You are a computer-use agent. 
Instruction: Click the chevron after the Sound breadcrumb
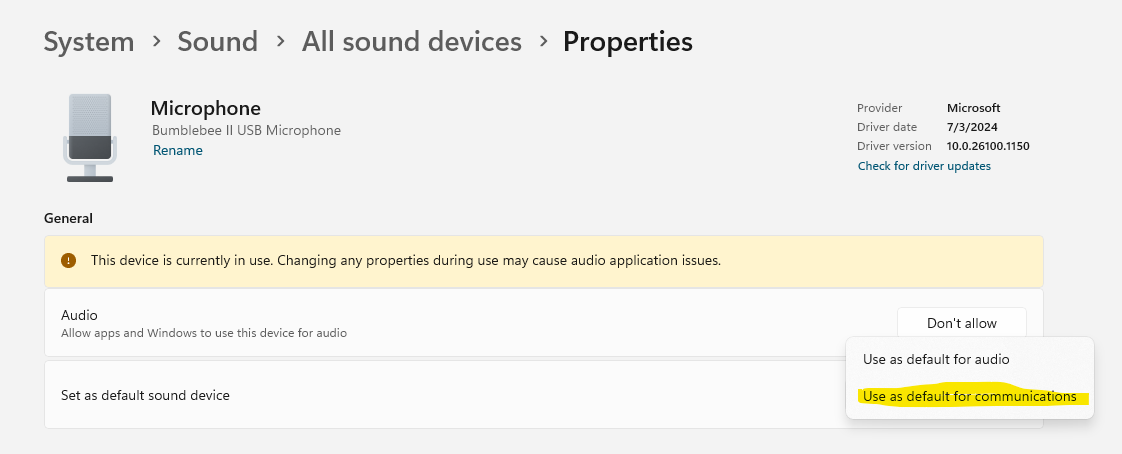[280, 42]
